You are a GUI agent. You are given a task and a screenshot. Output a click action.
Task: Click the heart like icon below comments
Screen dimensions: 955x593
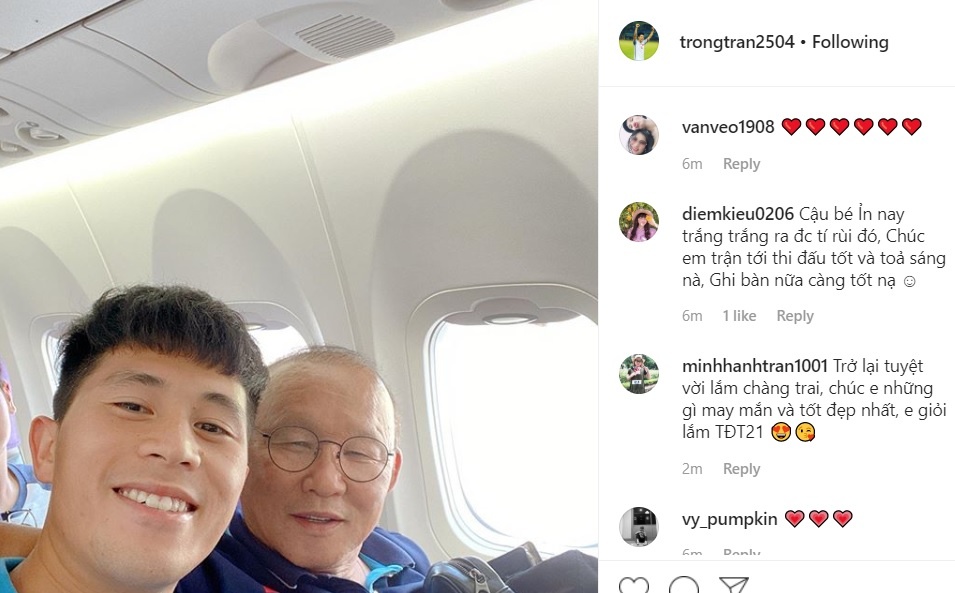[634, 585]
